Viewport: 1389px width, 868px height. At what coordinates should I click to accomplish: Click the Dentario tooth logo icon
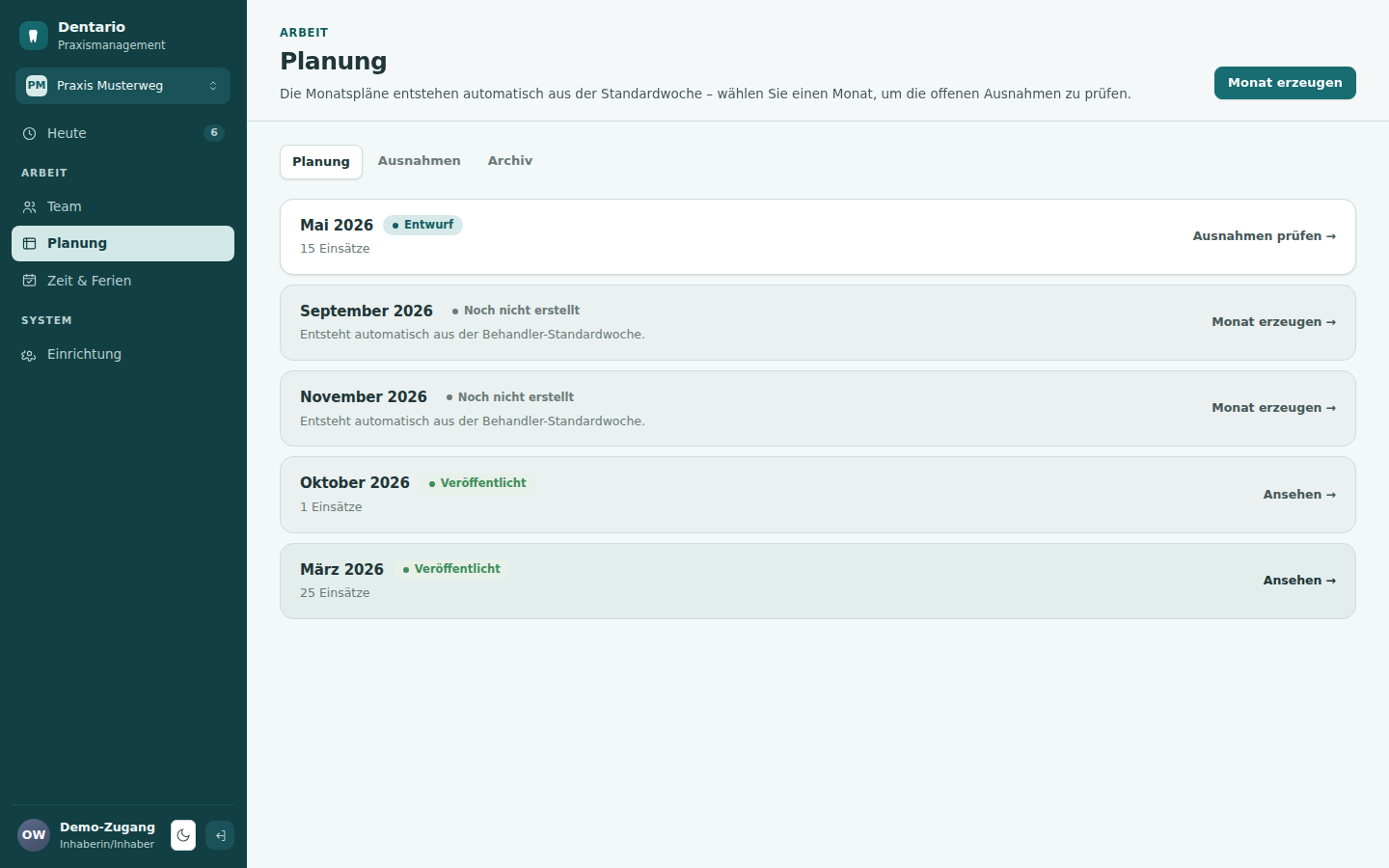(x=34, y=36)
